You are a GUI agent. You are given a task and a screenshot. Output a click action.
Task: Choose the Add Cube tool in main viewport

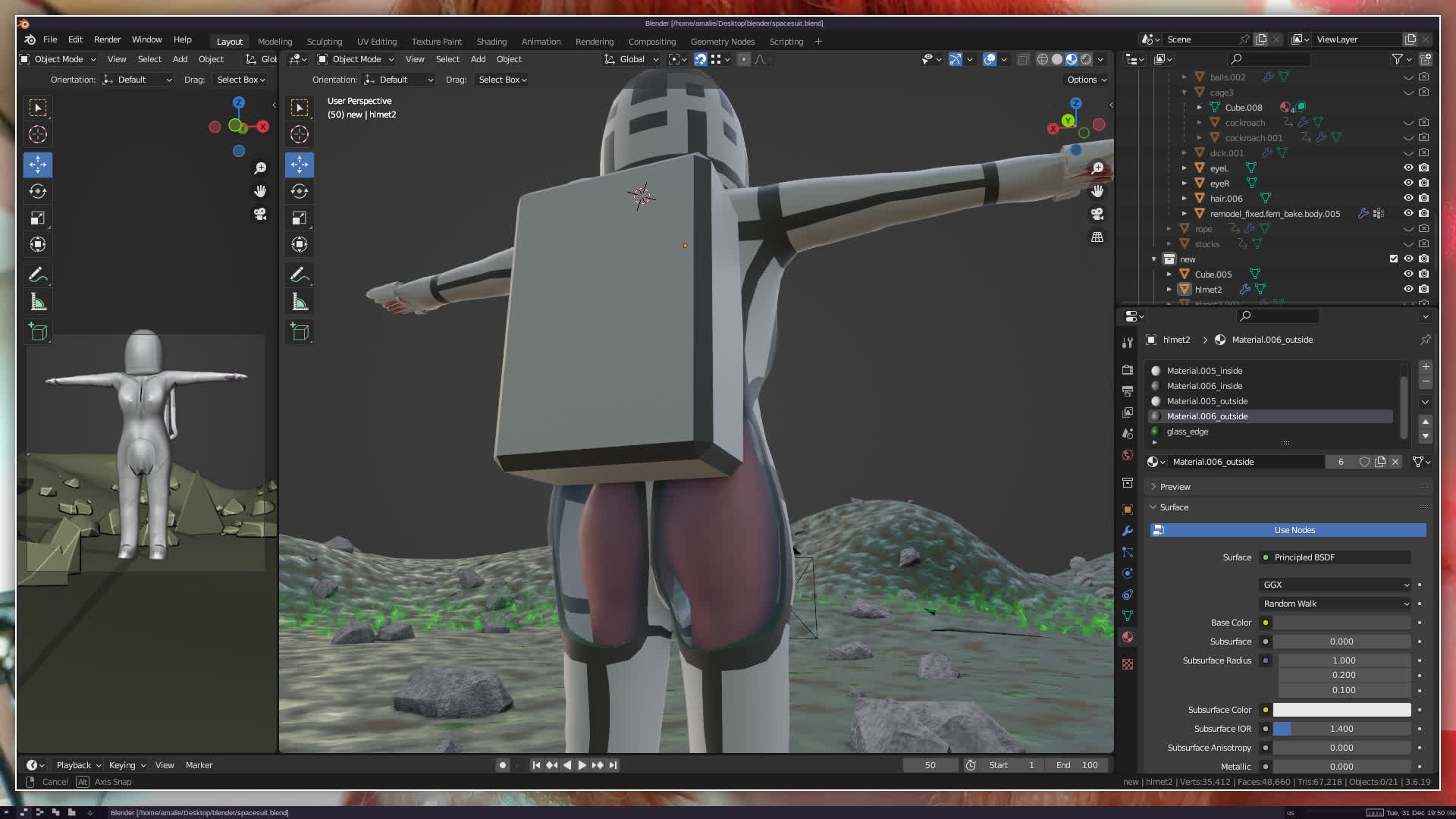click(x=300, y=332)
